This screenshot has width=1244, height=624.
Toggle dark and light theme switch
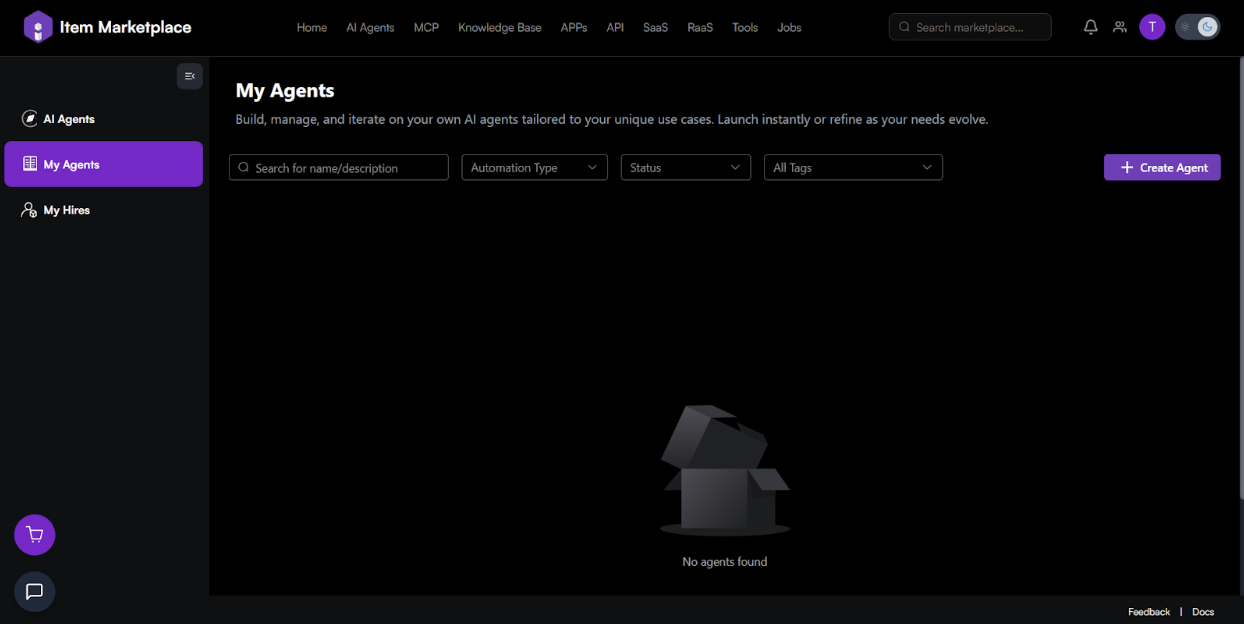[1197, 27]
